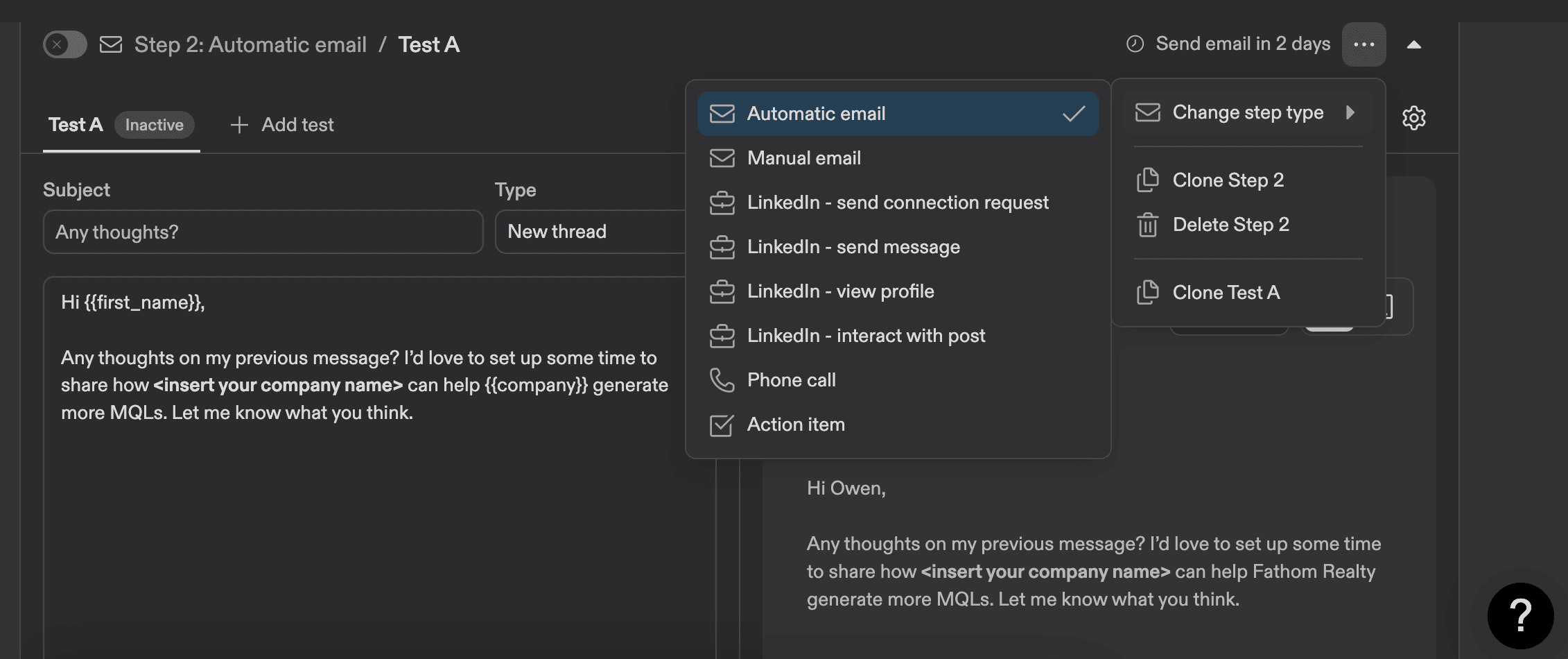
Task: Click the envelope icon beside Step 2 title
Action: 111,44
